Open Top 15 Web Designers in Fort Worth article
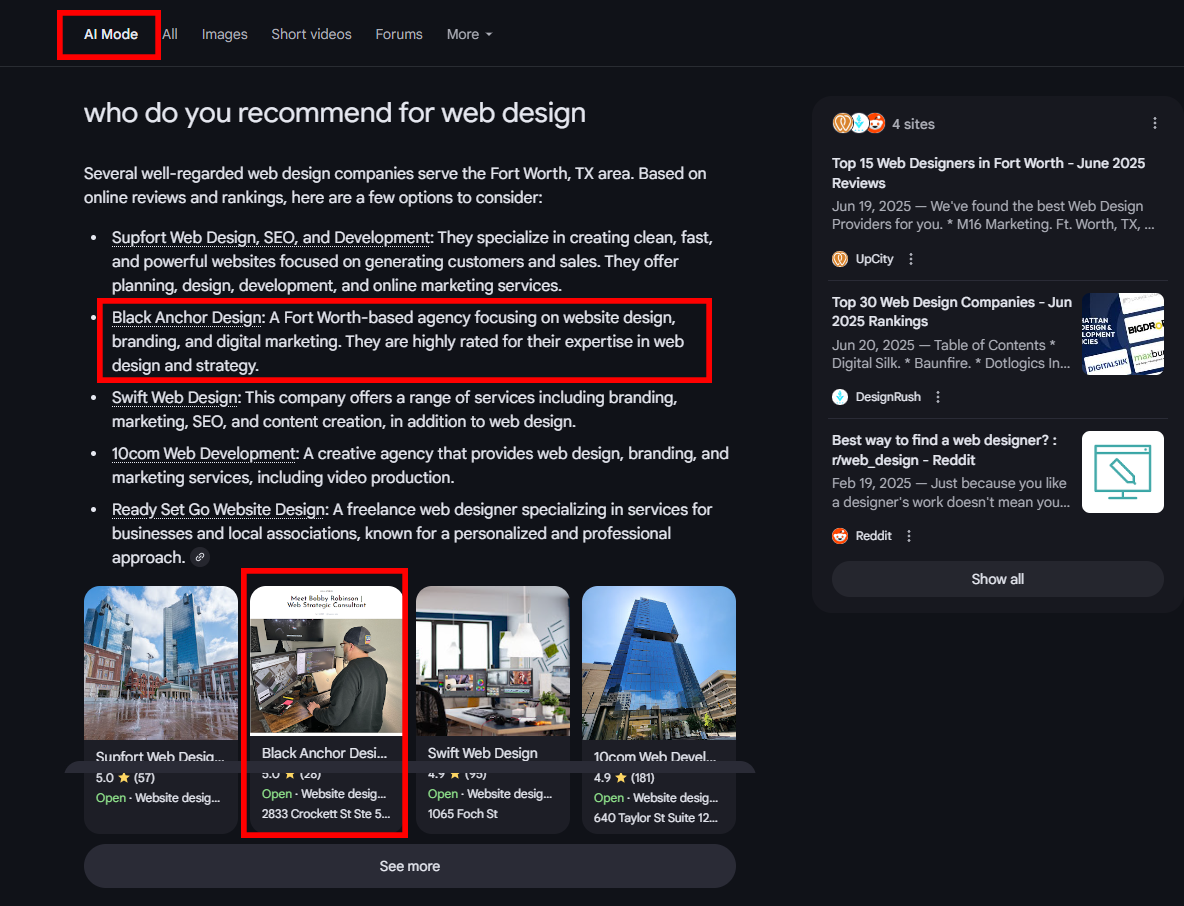 [988, 173]
